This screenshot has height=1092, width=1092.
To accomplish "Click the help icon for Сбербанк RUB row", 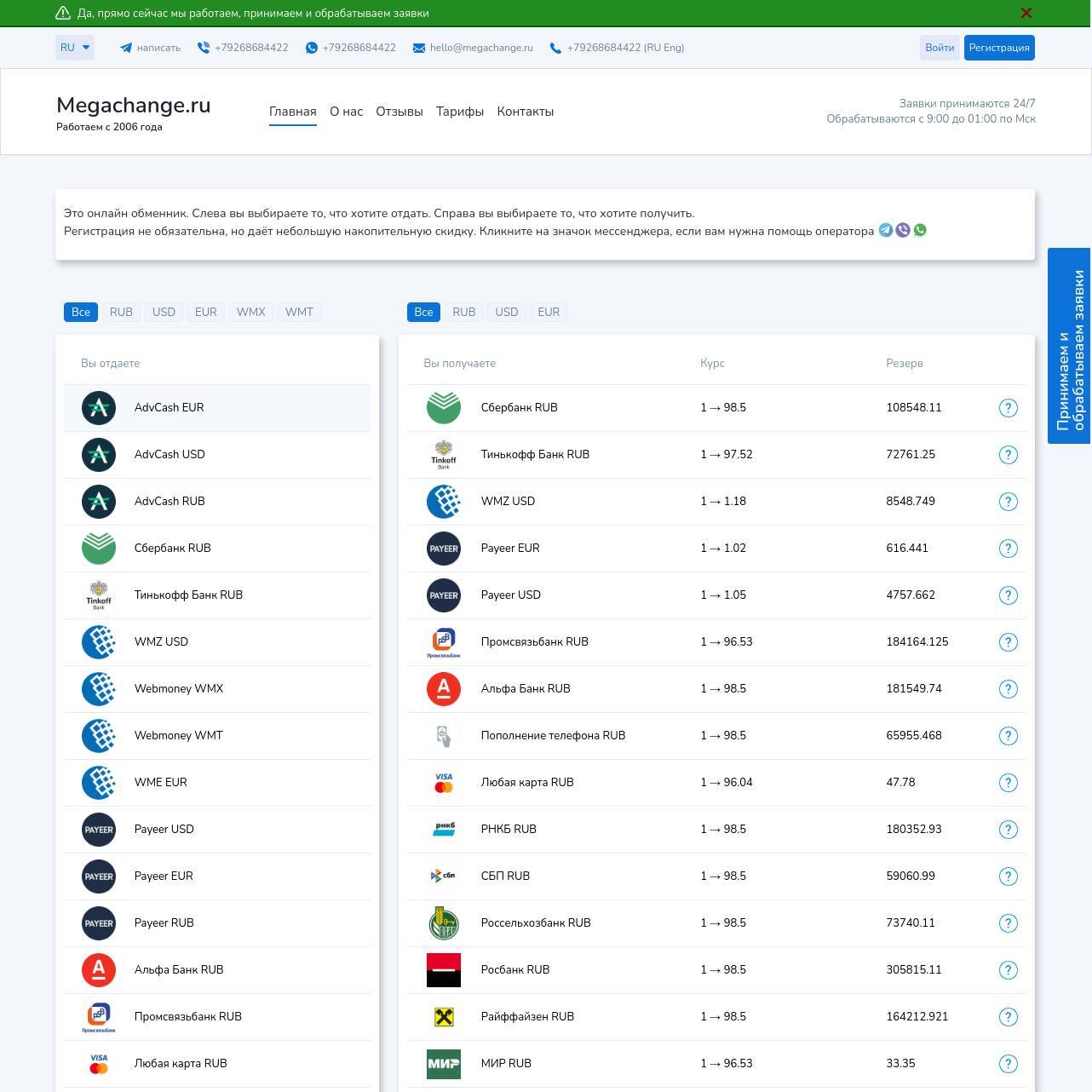I will pyautogui.click(x=1008, y=408).
